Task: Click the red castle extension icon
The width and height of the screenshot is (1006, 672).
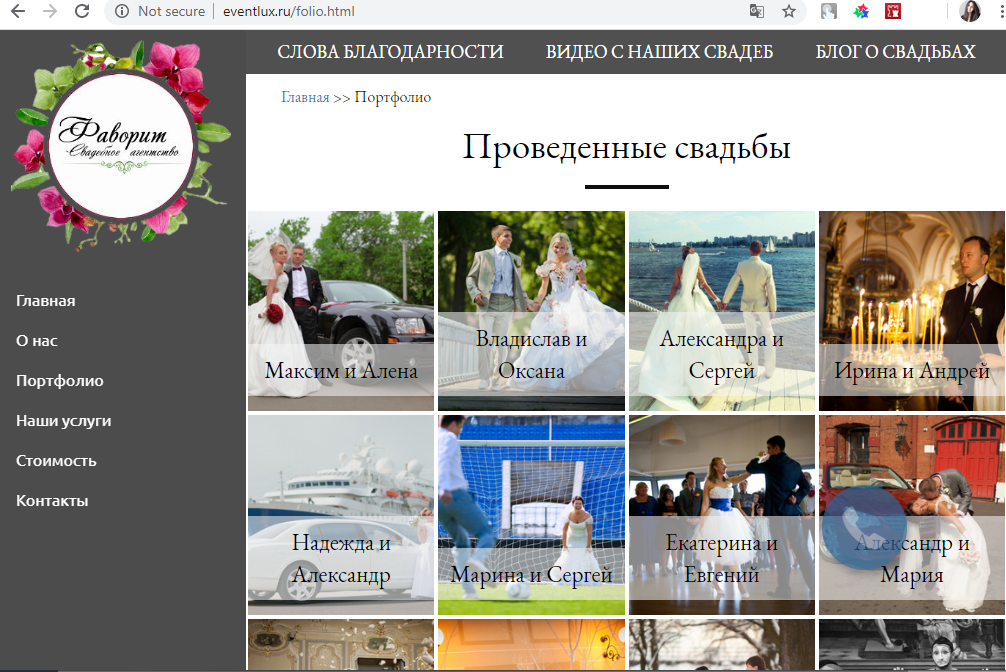Action: point(893,11)
